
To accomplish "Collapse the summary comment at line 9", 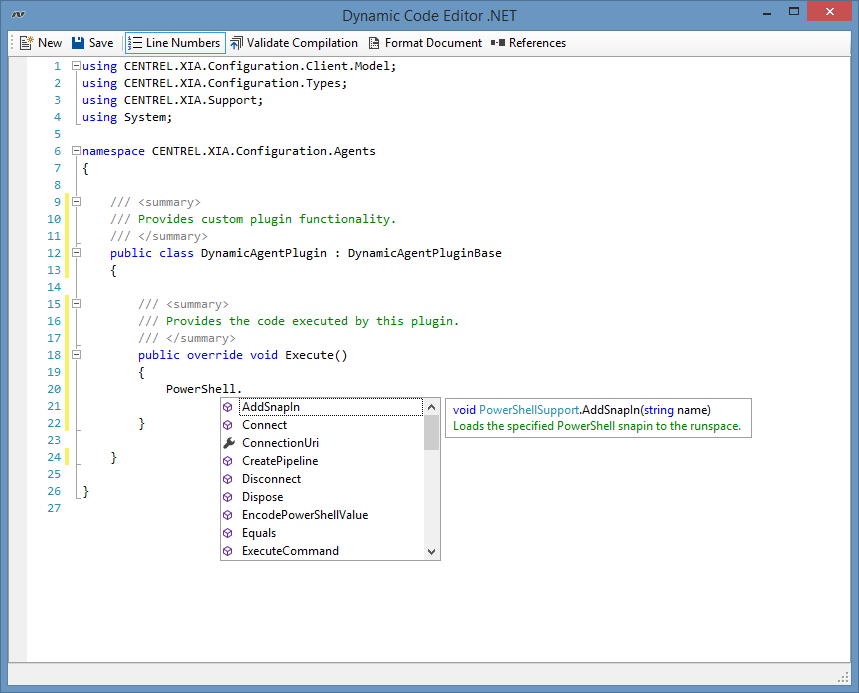I will pyautogui.click(x=76, y=202).
